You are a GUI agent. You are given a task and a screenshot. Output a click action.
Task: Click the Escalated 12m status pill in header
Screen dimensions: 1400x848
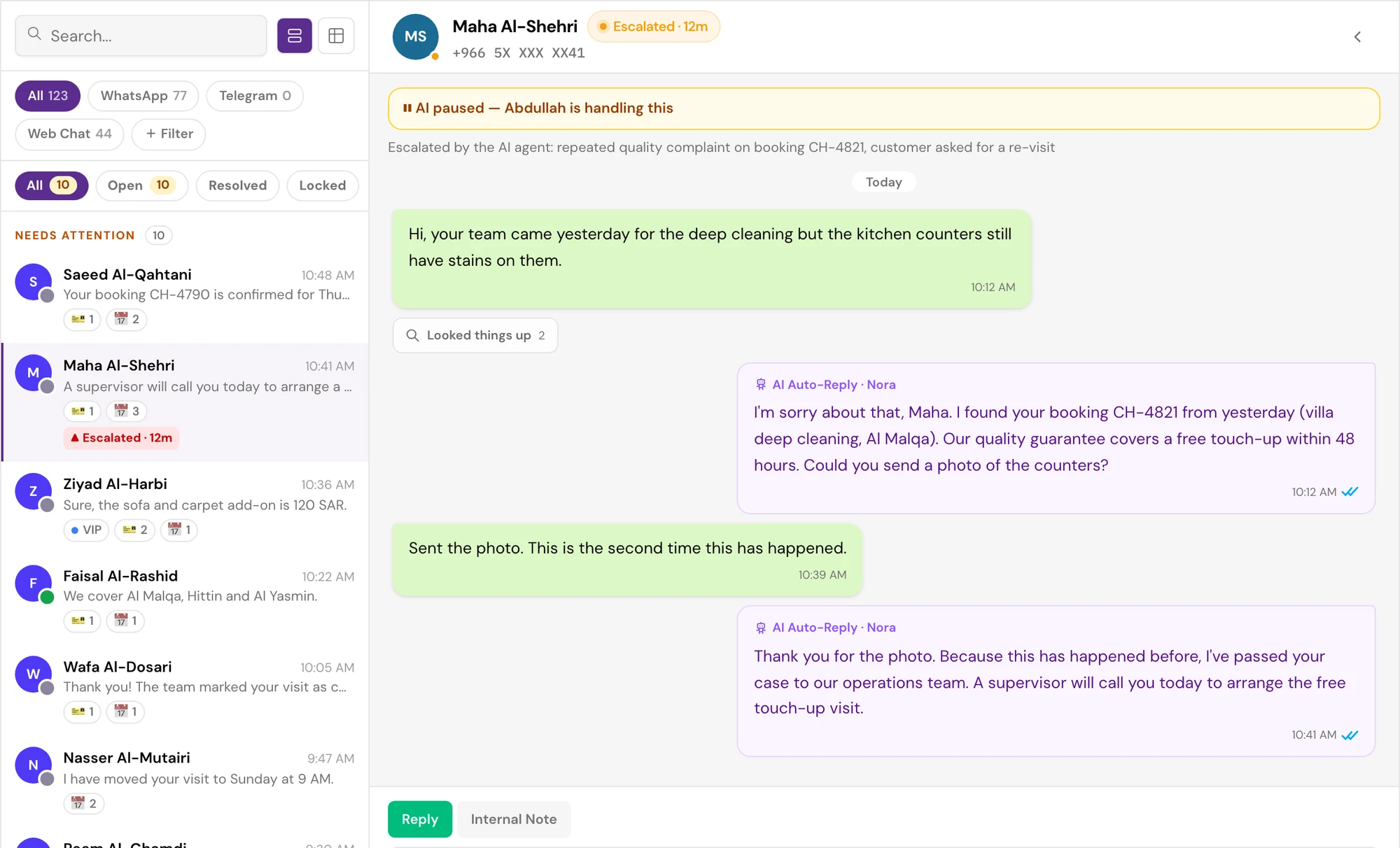pyautogui.click(x=654, y=27)
